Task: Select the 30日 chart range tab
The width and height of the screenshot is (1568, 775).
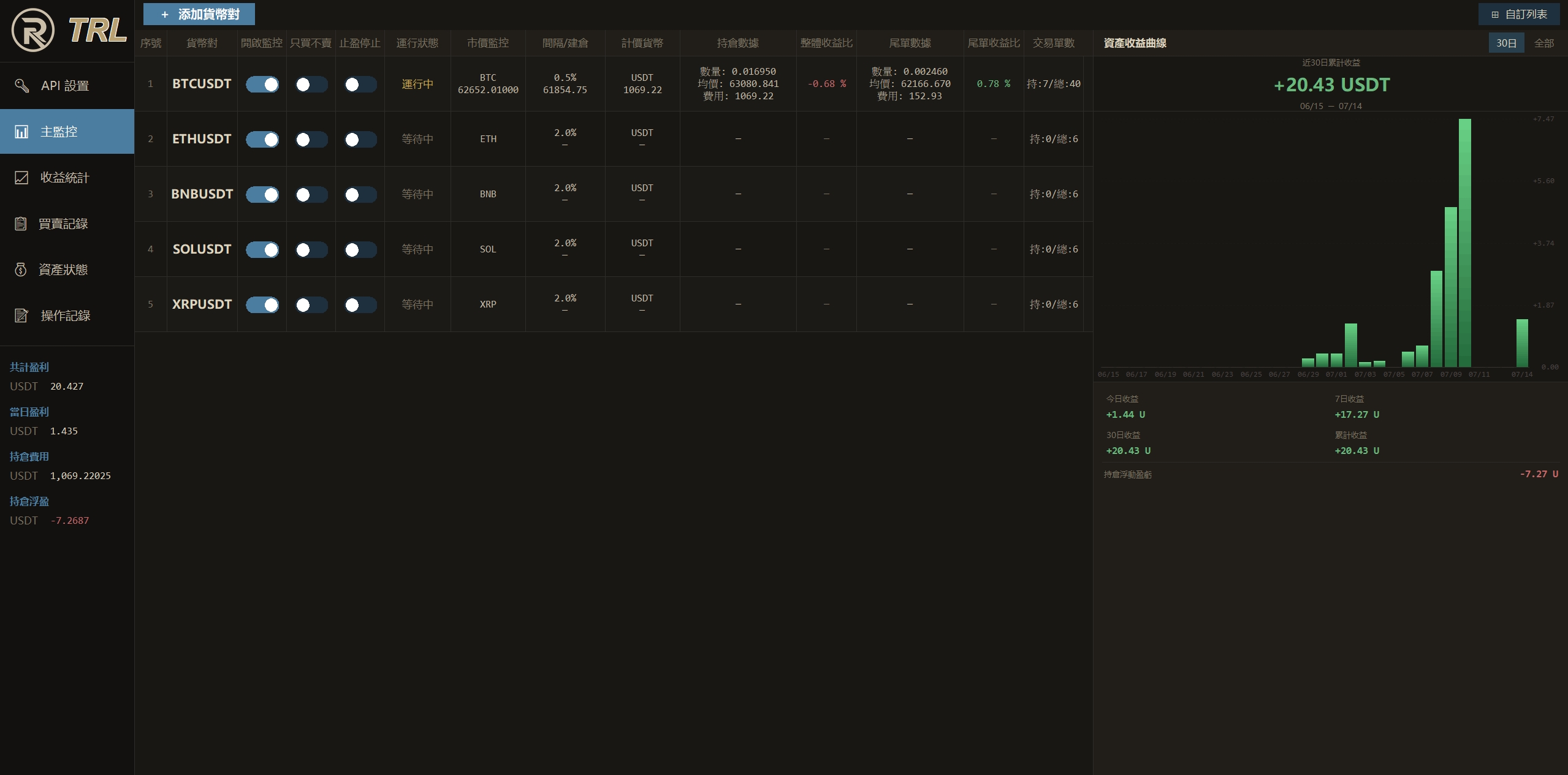Action: pyautogui.click(x=1506, y=43)
